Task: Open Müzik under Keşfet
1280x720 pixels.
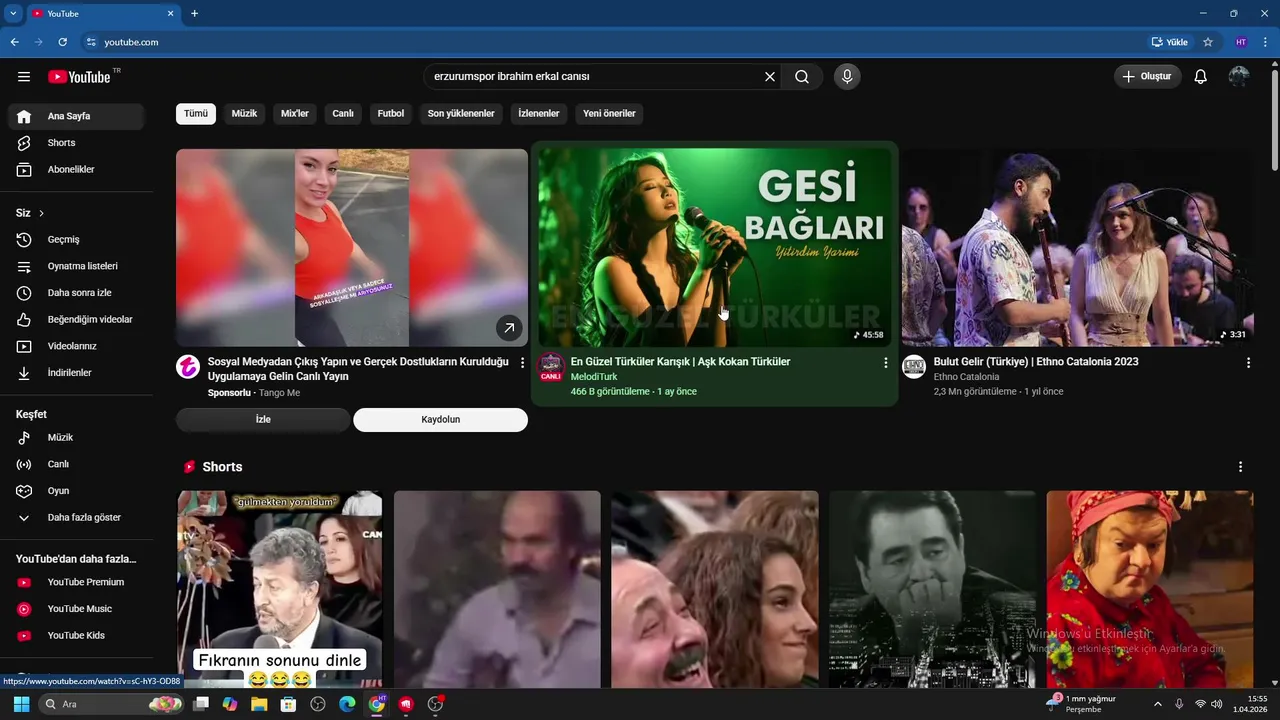Action: (76, 438)
